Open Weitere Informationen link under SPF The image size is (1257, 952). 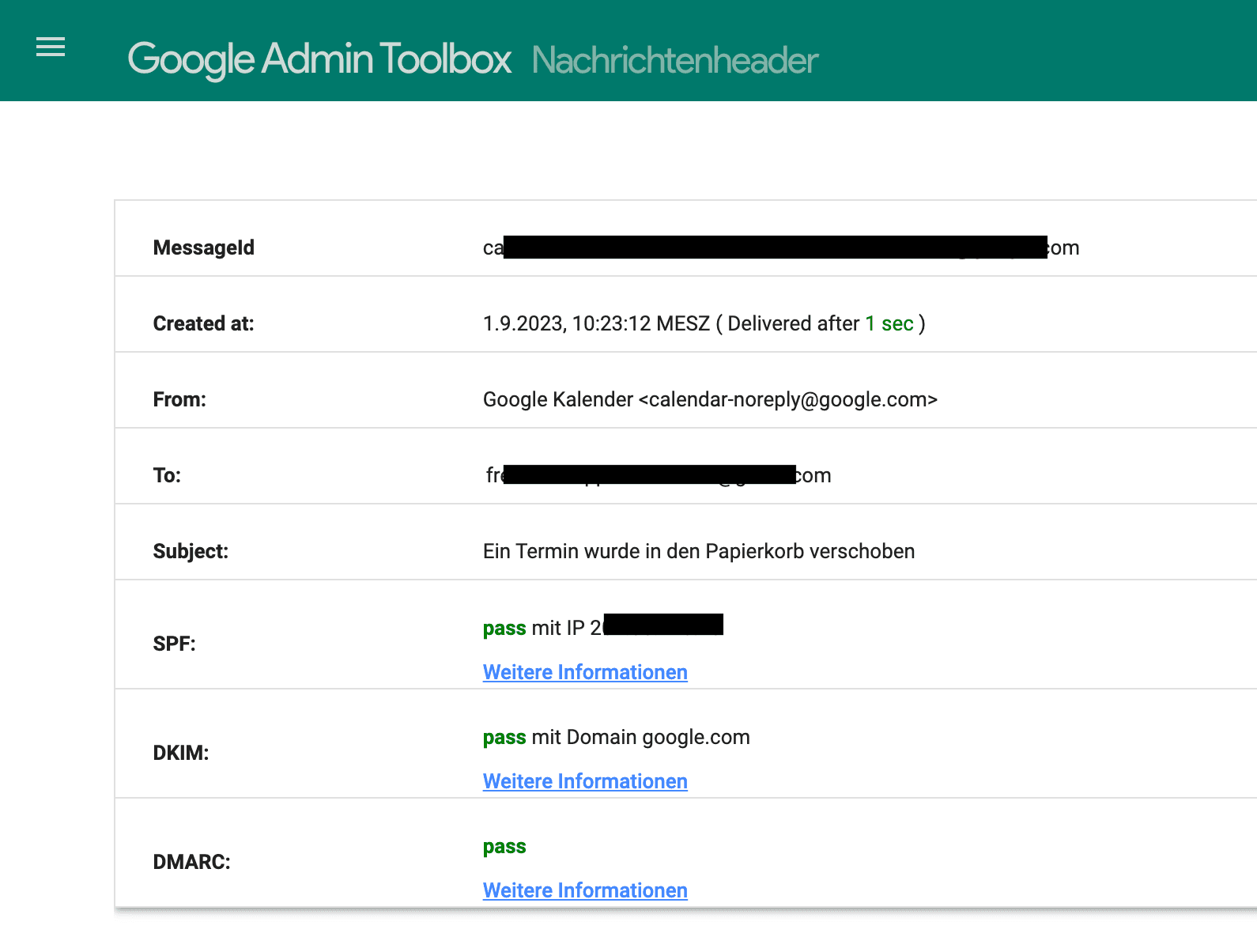pyautogui.click(x=585, y=672)
